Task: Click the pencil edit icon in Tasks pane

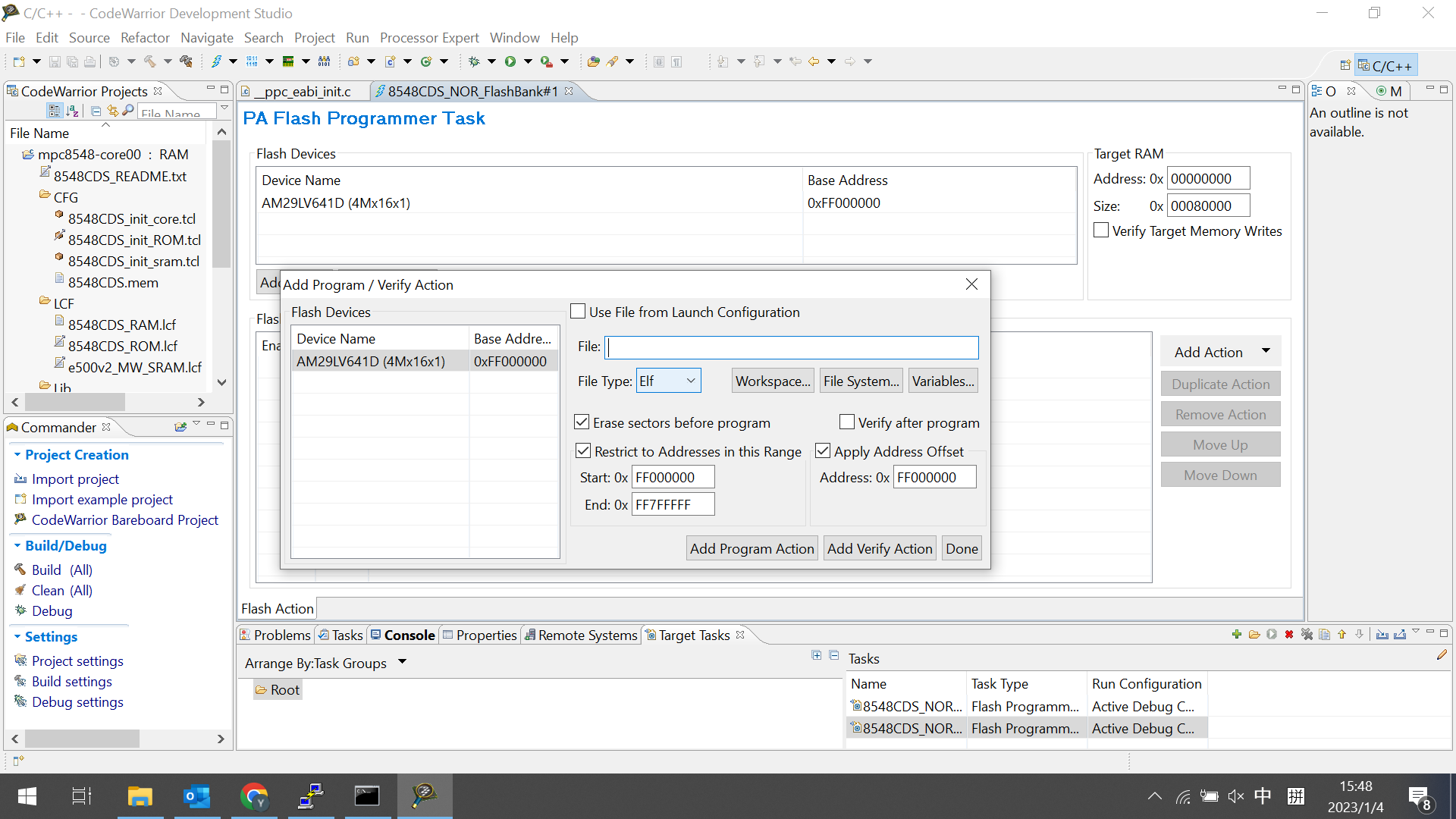Action: [x=1442, y=655]
